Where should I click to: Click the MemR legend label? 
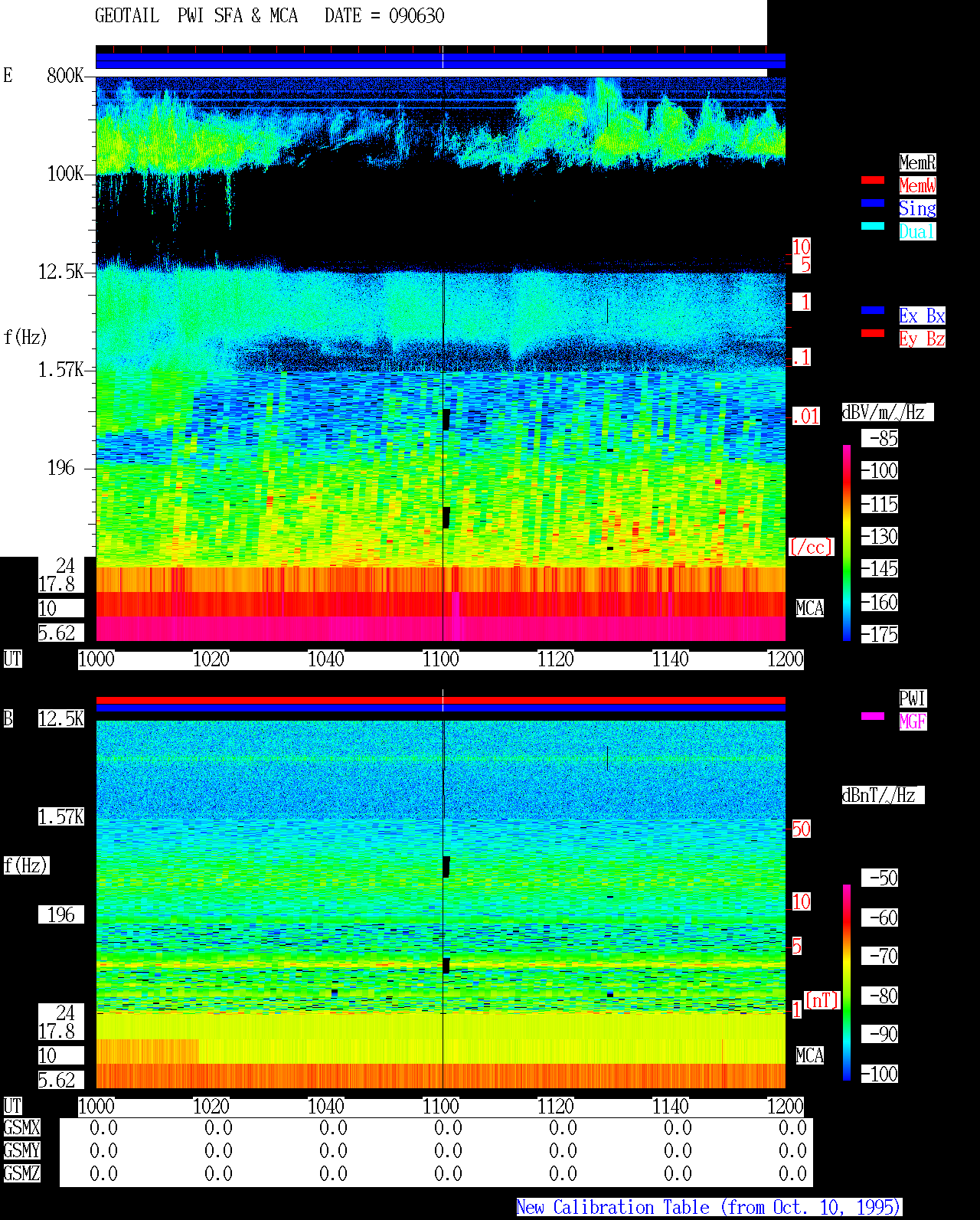point(917,162)
